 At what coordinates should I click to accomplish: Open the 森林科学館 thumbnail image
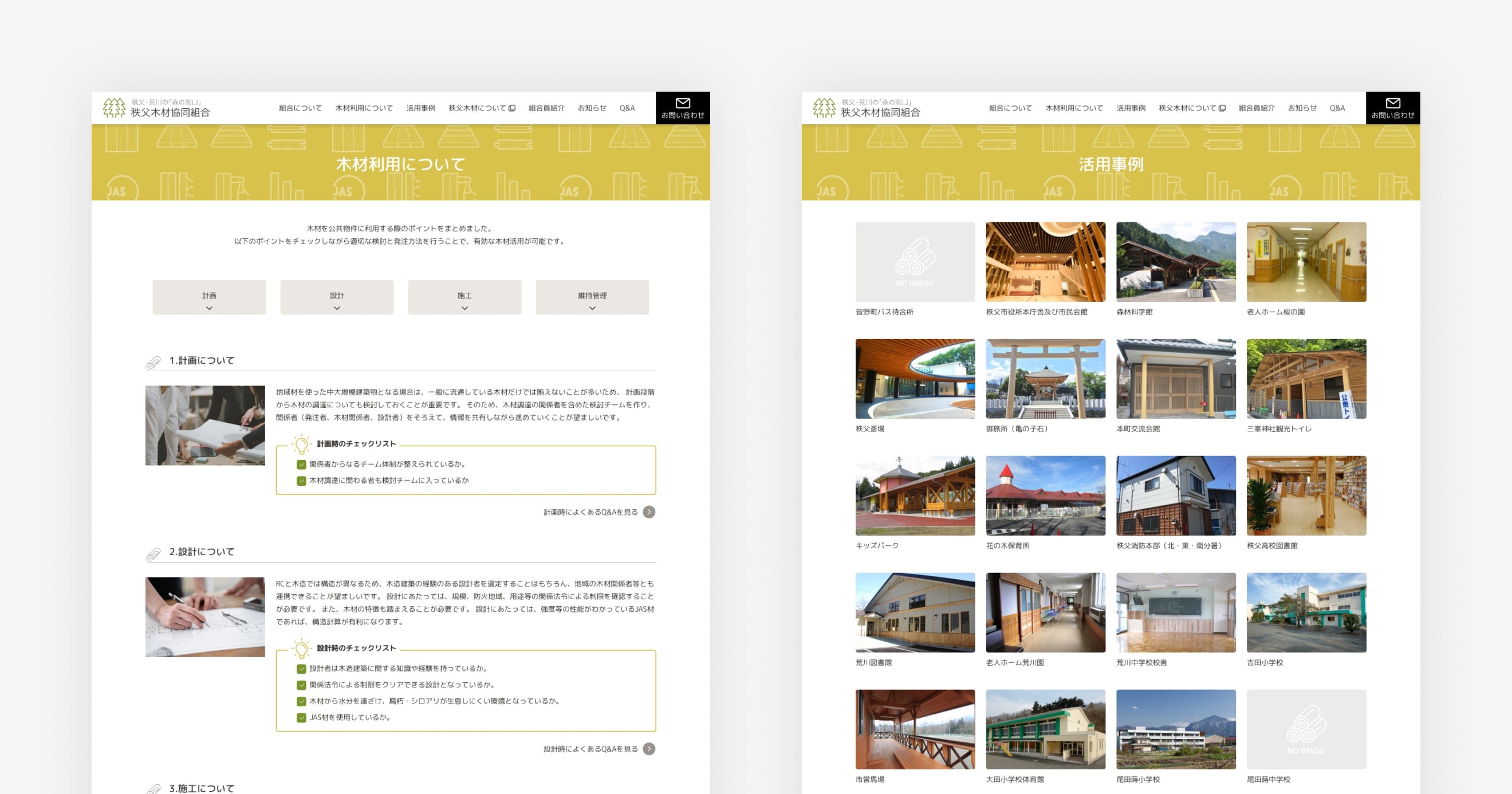[x=1176, y=262]
